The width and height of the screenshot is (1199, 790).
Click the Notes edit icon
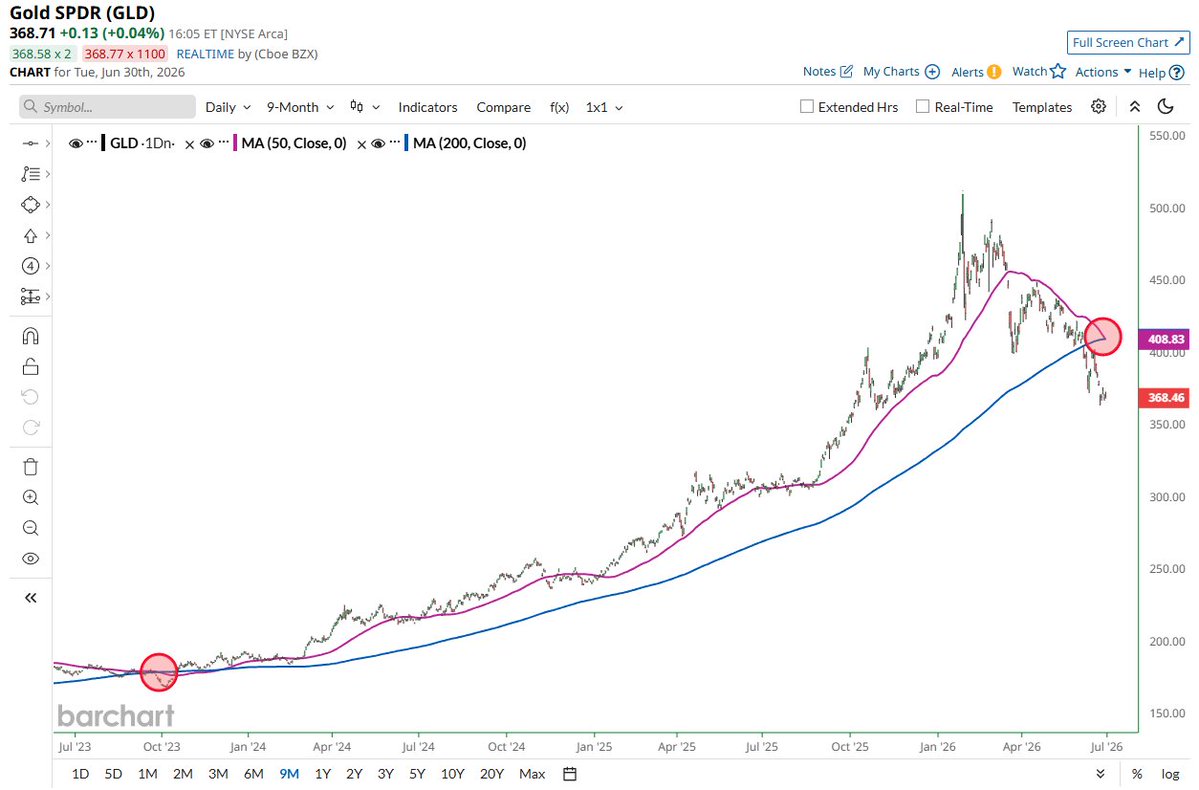[x=846, y=71]
